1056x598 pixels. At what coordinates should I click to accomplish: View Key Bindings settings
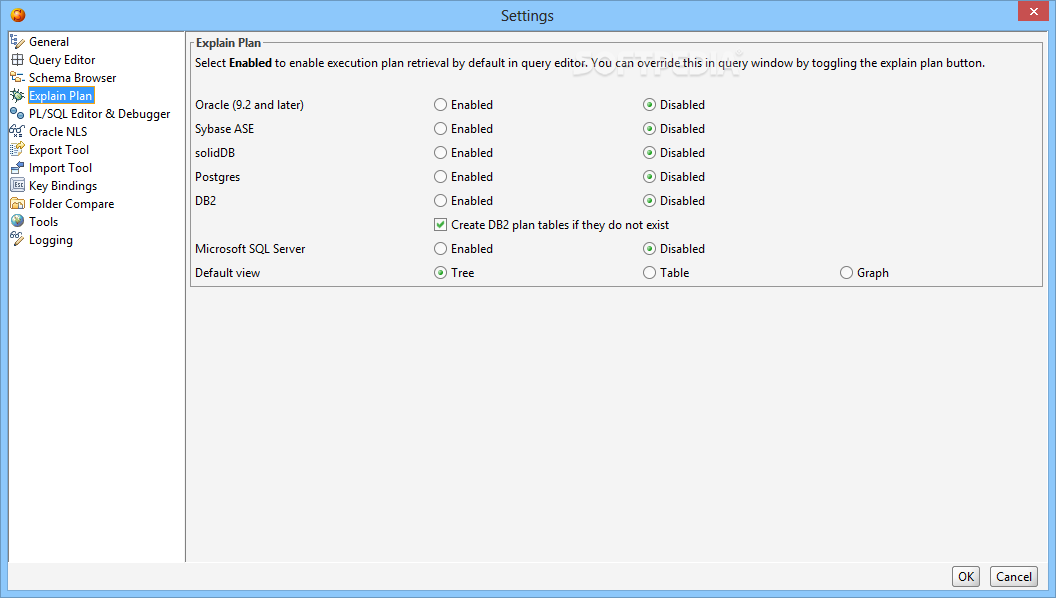(63, 186)
